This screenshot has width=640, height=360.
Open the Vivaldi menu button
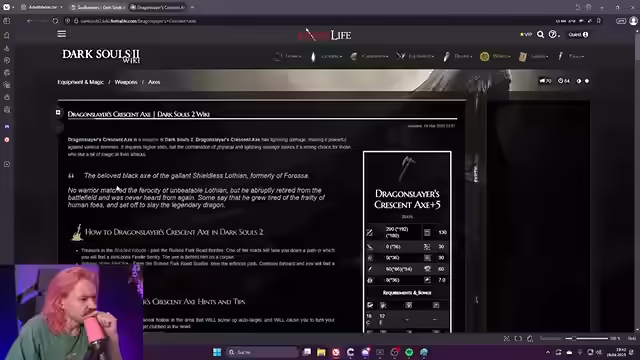[7, 7]
